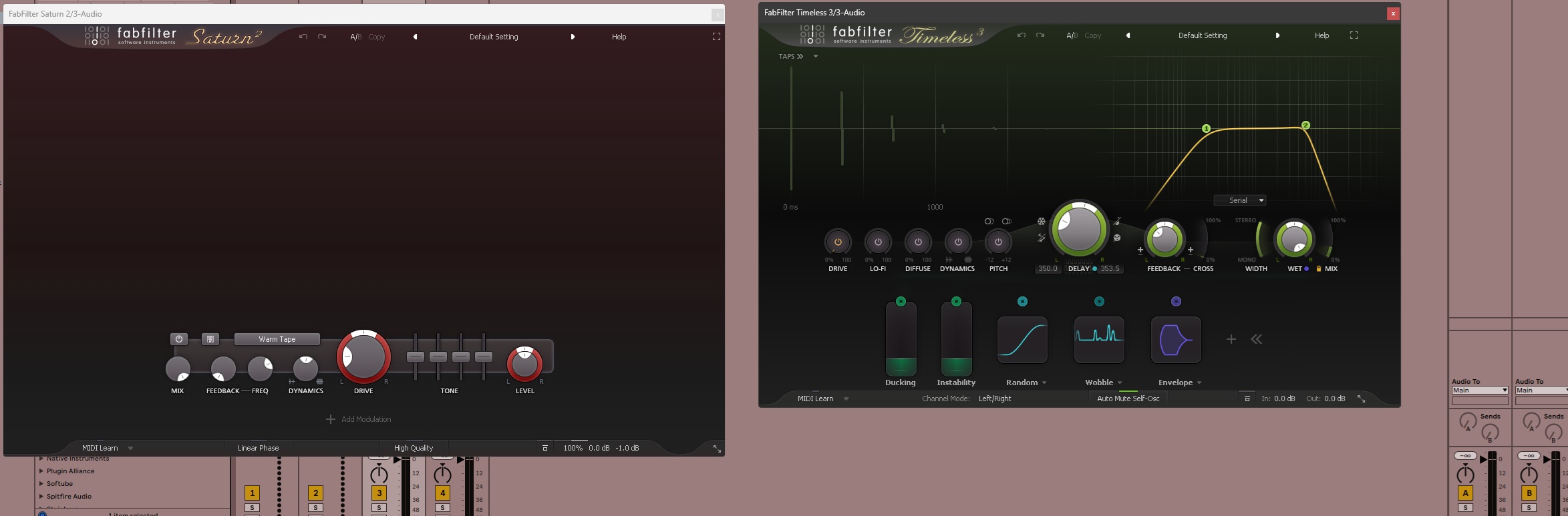1568x516 pixels.
Task: Expand the TAPS panel in Timeless
Action: click(791, 57)
